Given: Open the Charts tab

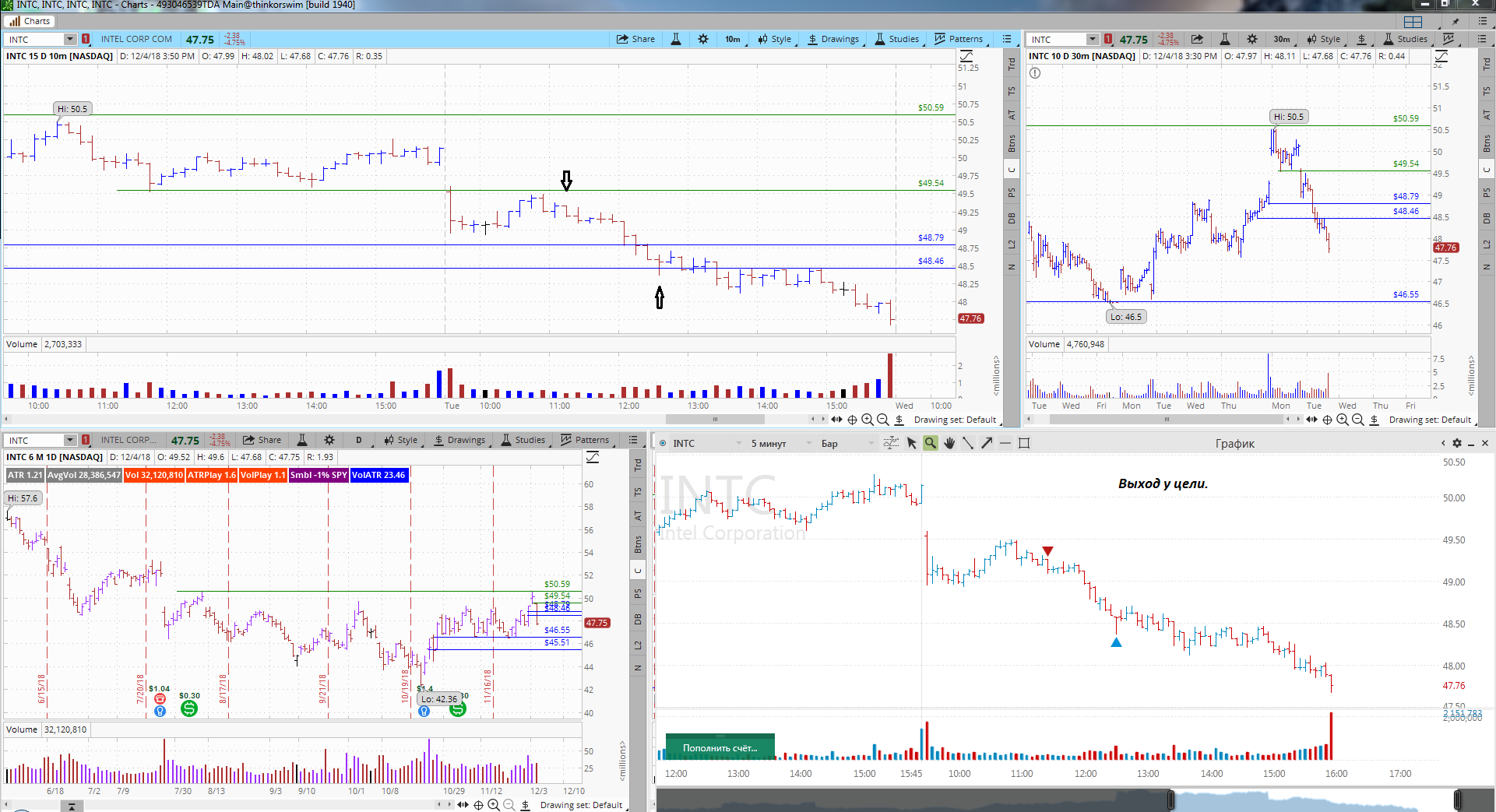Looking at the screenshot, I should (x=30, y=21).
